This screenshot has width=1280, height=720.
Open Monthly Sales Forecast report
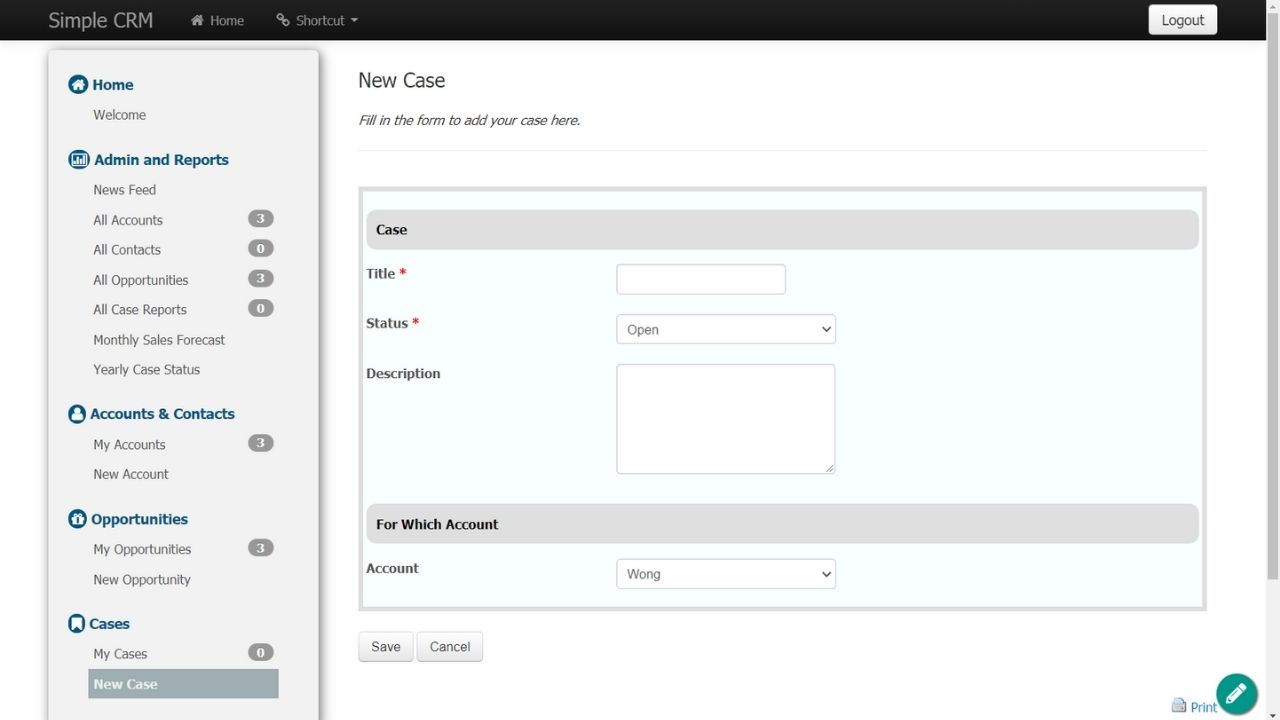(159, 340)
